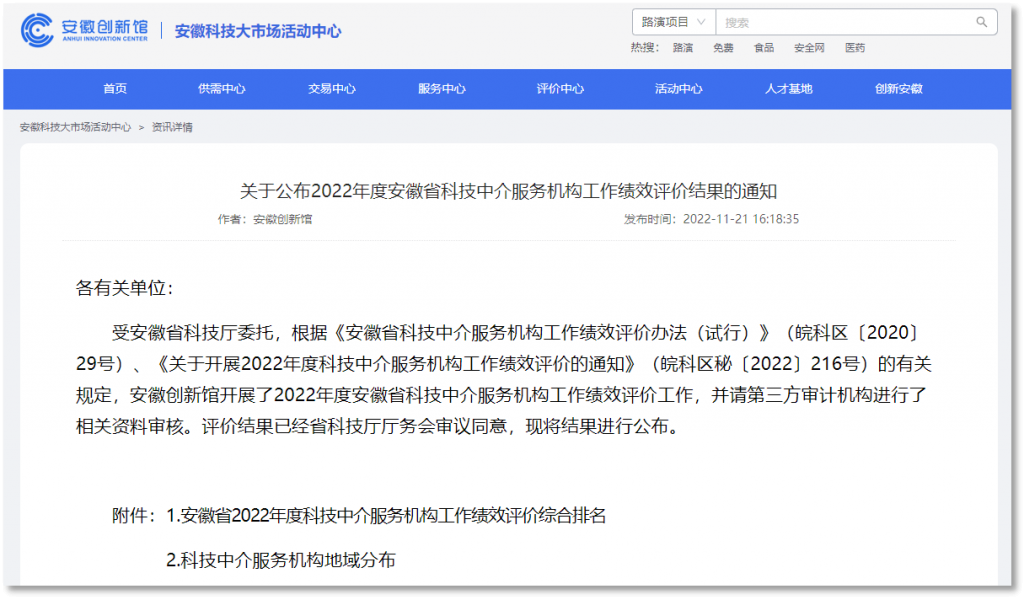
Task: Open the 路演项目 search category dropdown
Action: click(x=673, y=22)
